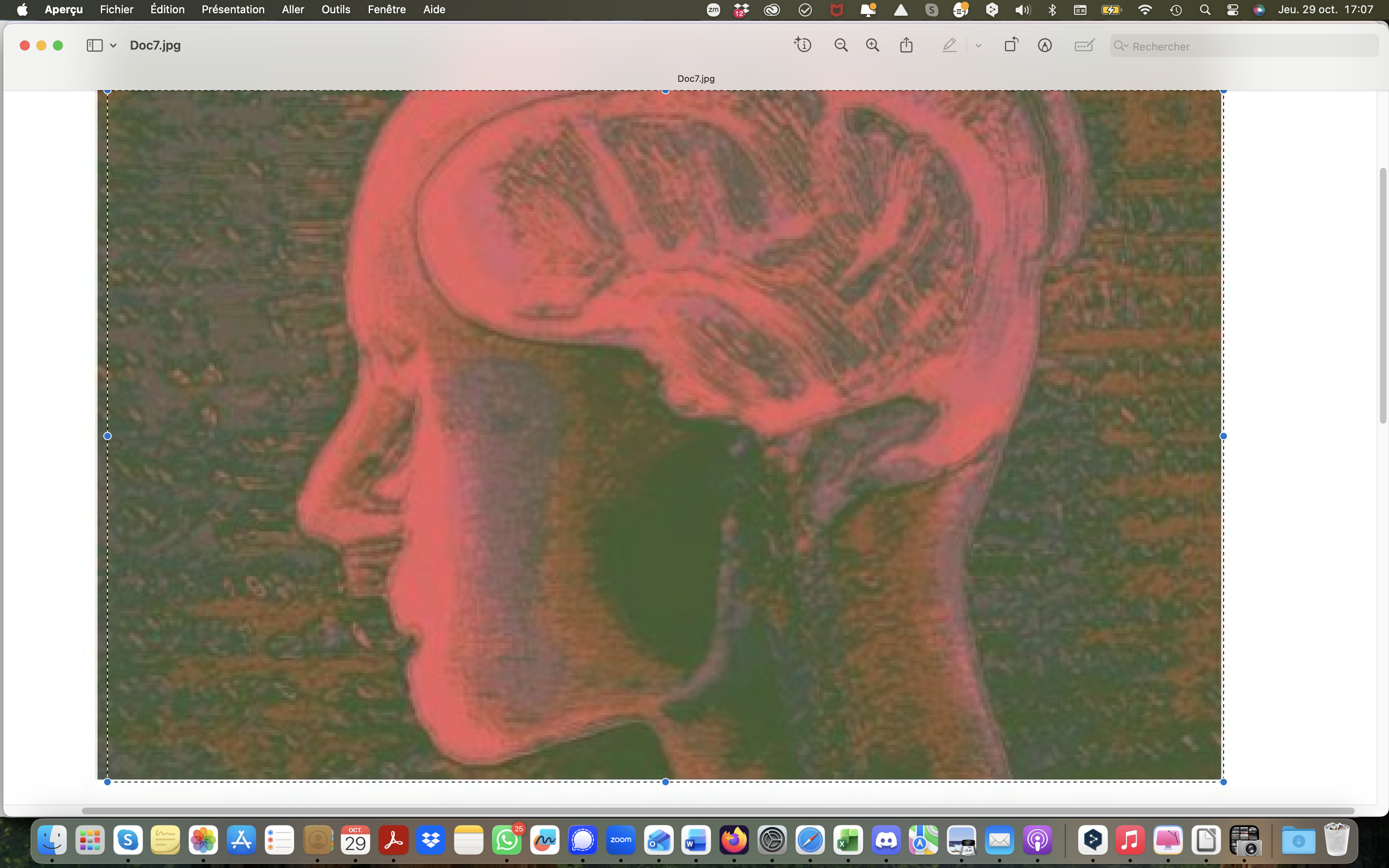The height and width of the screenshot is (868, 1389).
Task: Open Safari from the Dock
Action: pos(810,840)
